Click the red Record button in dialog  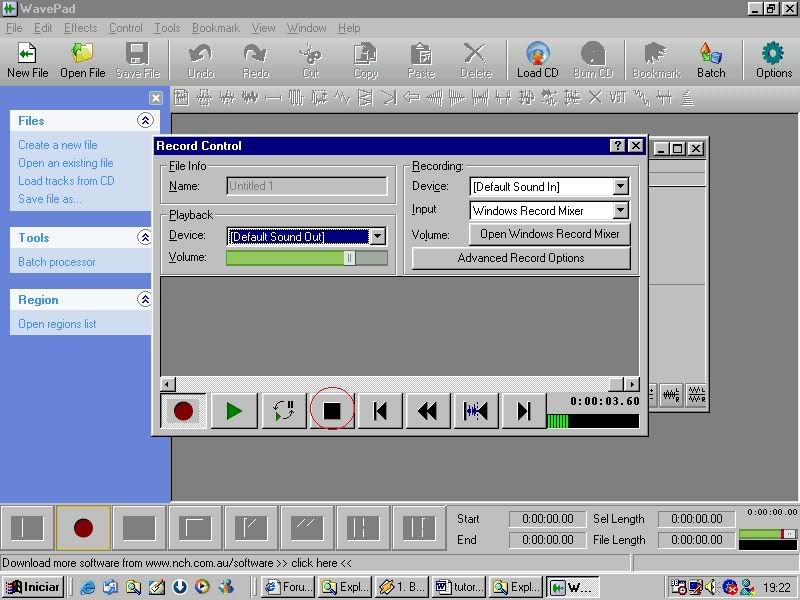tap(183, 411)
